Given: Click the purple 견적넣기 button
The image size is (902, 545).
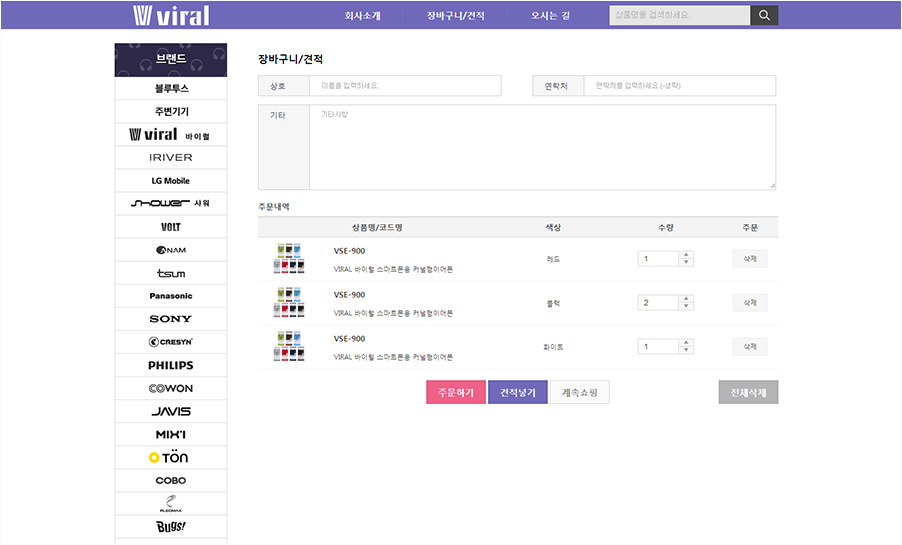Looking at the screenshot, I should [x=518, y=392].
